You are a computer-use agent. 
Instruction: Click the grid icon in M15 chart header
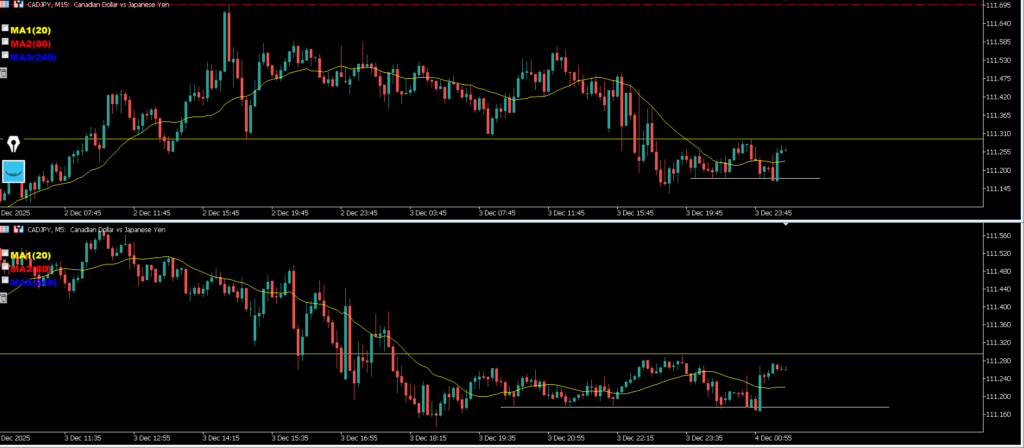6,5
